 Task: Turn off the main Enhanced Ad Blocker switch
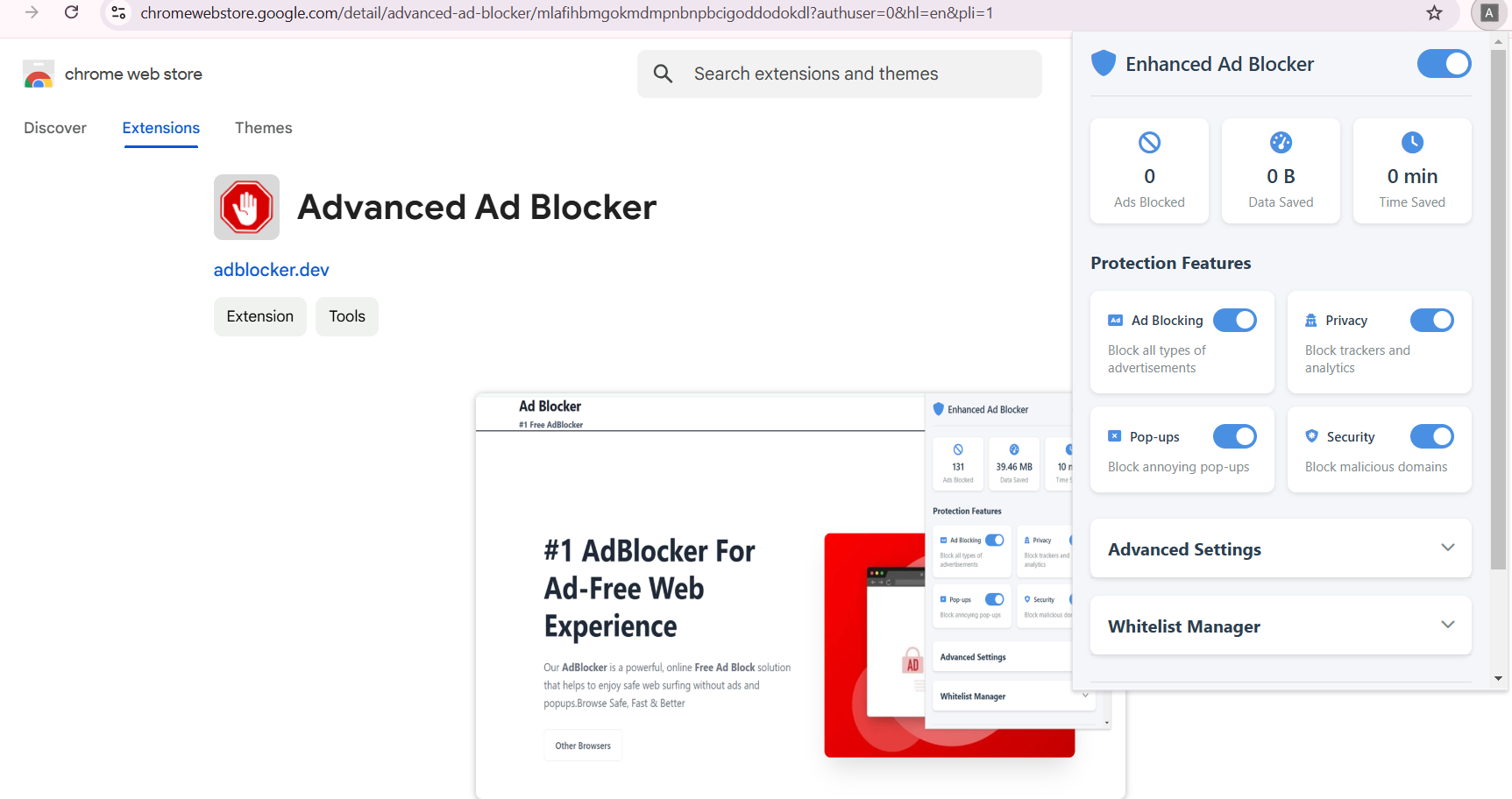(x=1444, y=64)
